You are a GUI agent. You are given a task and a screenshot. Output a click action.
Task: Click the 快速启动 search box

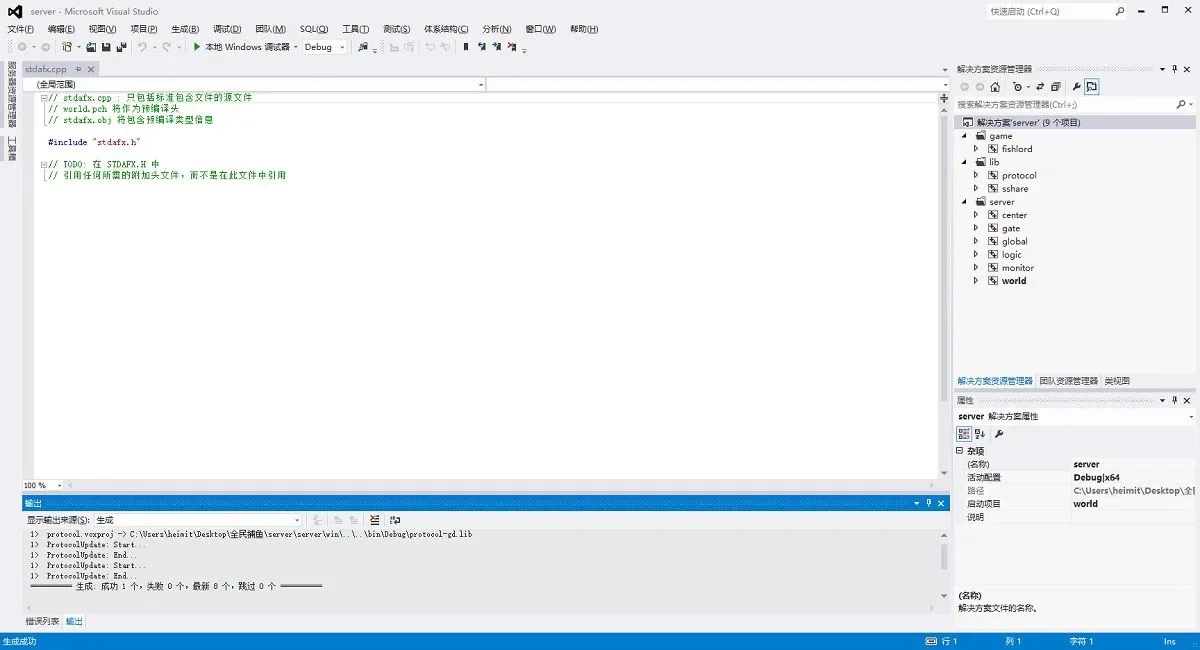[1056, 11]
